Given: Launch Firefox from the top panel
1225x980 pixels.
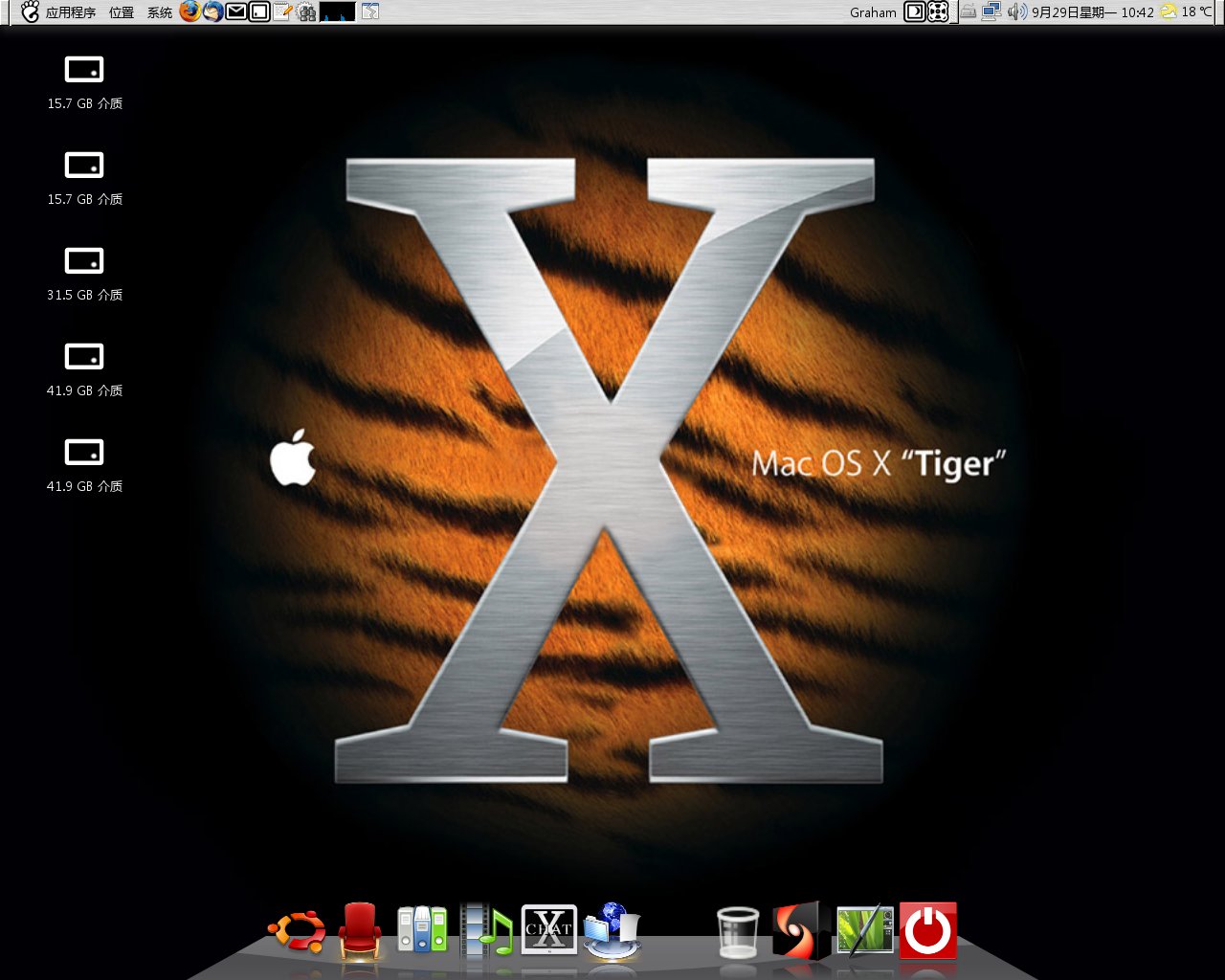Looking at the screenshot, I should 189,11.
